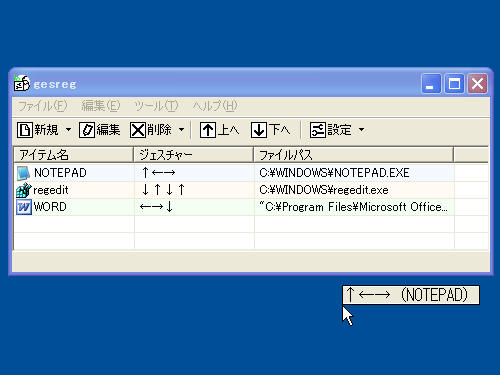Move item up with 上へ icon
Viewport: 500px width, 375px height.
208,130
